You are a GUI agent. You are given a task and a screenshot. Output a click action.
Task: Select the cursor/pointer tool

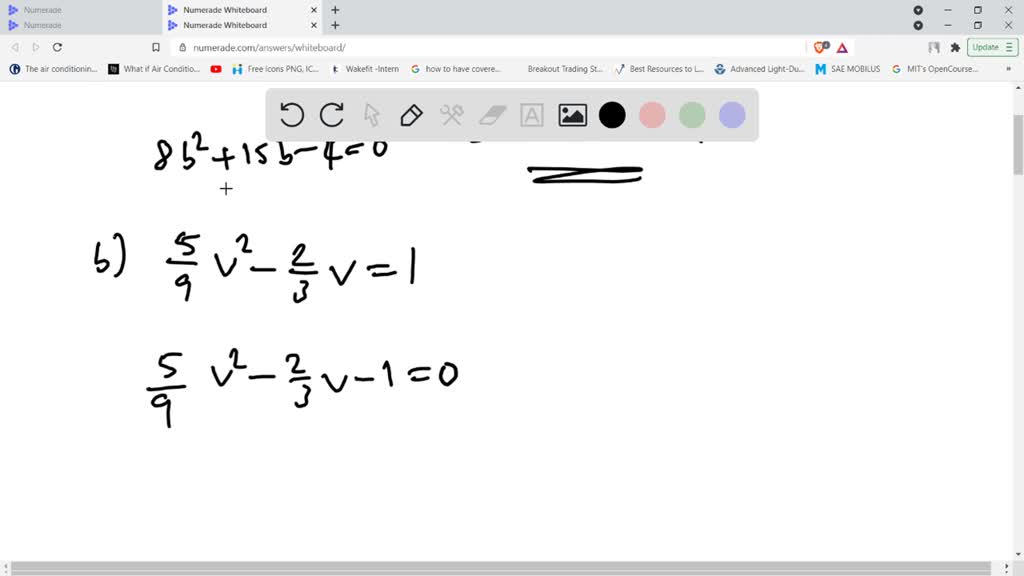(x=371, y=115)
